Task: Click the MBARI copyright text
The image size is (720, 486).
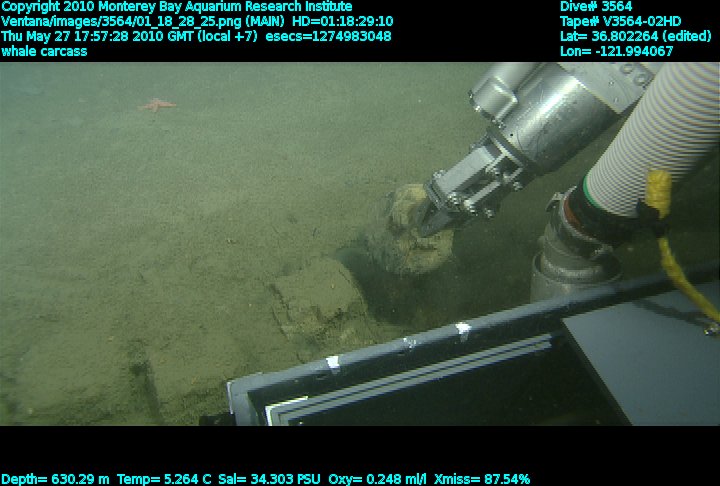Action: point(177,7)
